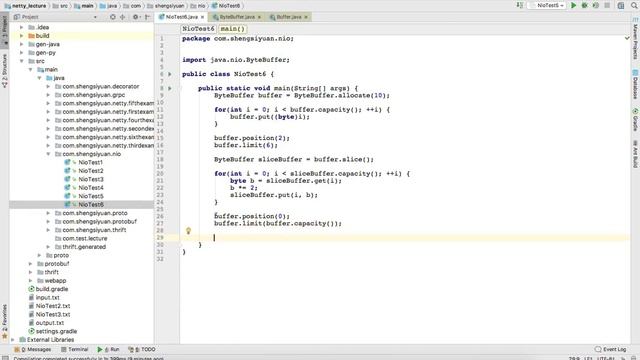Open the Run tool window tab

pos(108,349)
